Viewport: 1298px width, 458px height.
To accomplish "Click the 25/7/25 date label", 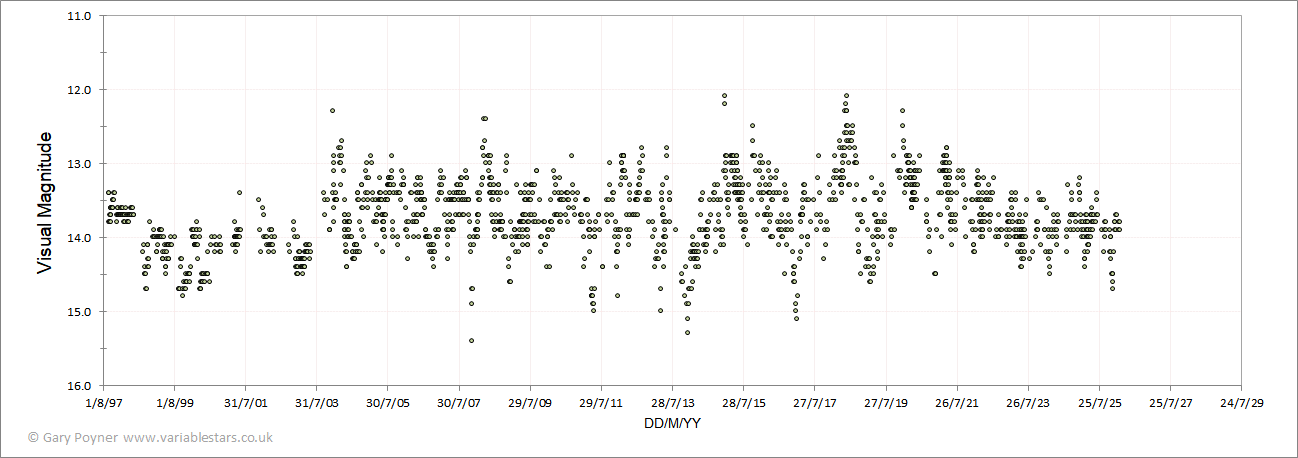I will tap(1099, 403).
